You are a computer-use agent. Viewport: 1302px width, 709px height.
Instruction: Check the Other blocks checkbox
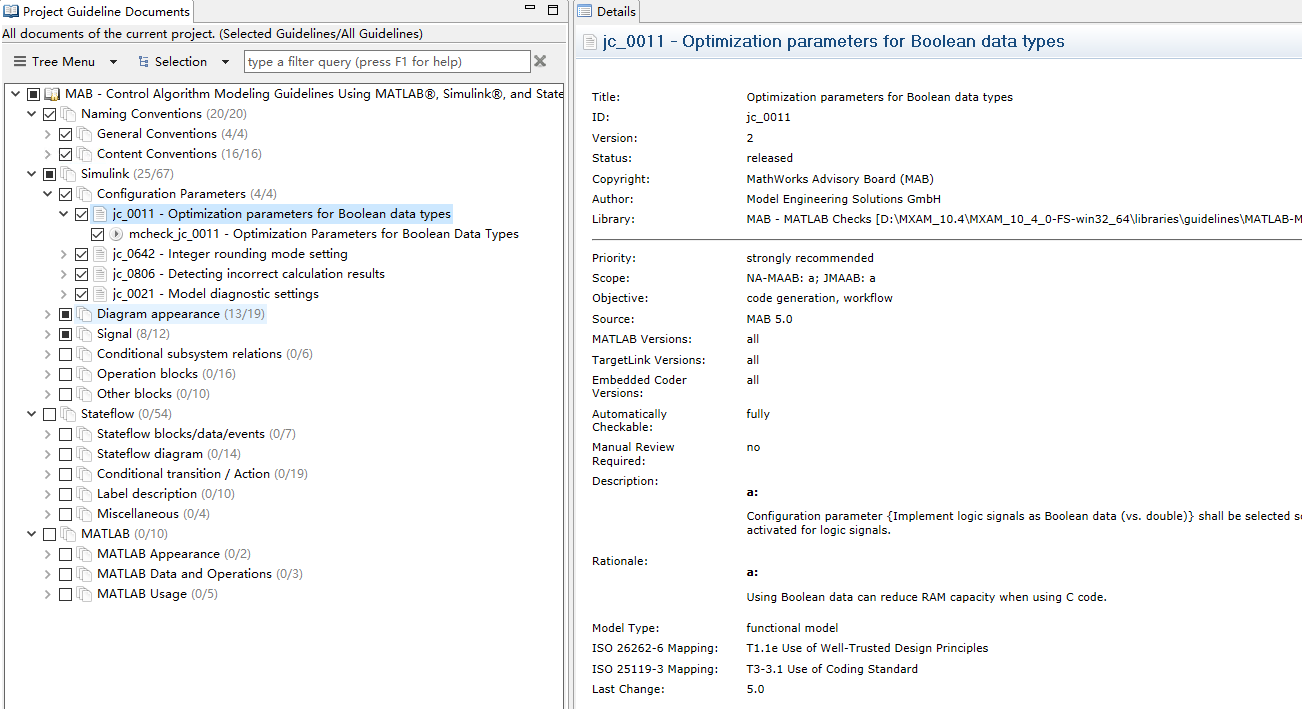point(66,394)
